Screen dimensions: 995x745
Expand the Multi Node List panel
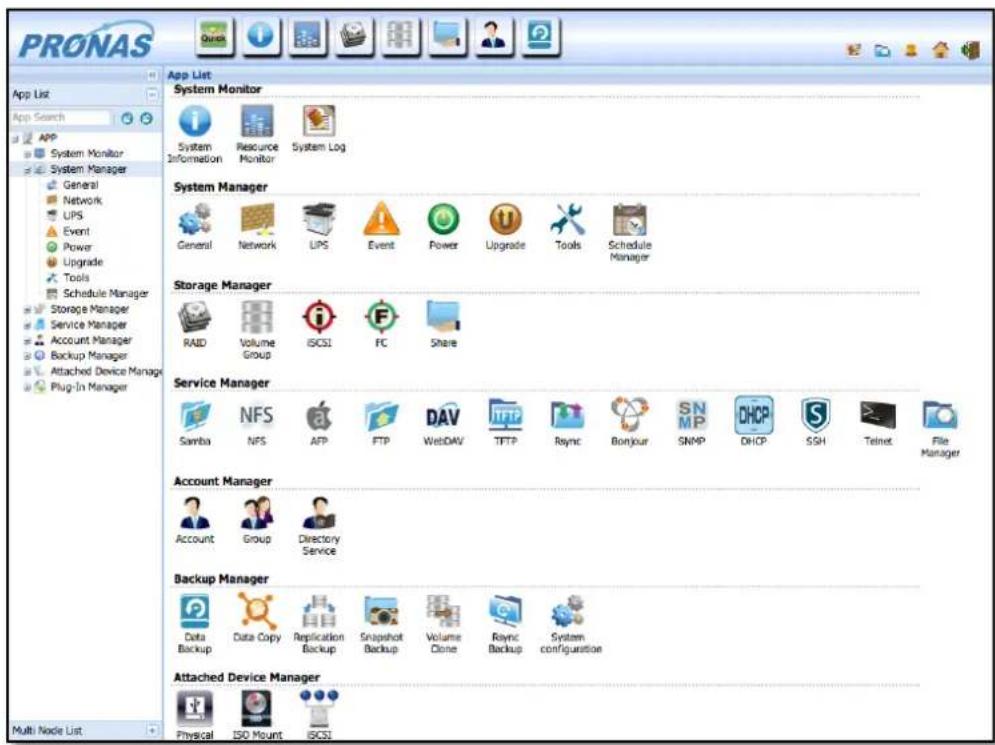[x=152, y=730]
